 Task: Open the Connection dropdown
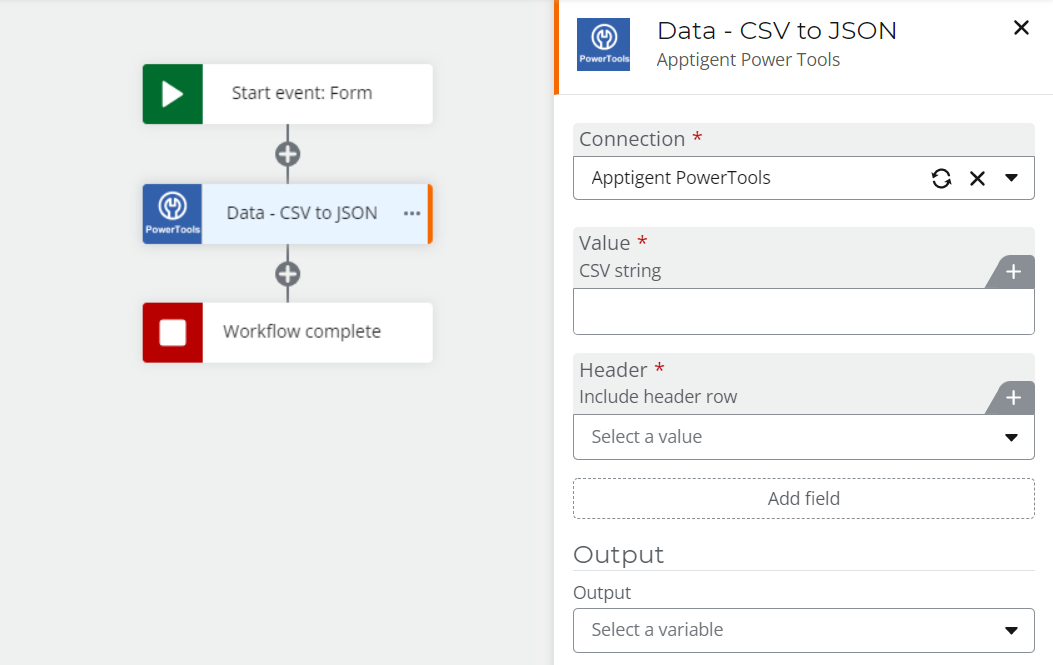pyautogui.click(x=1012, y=178)
